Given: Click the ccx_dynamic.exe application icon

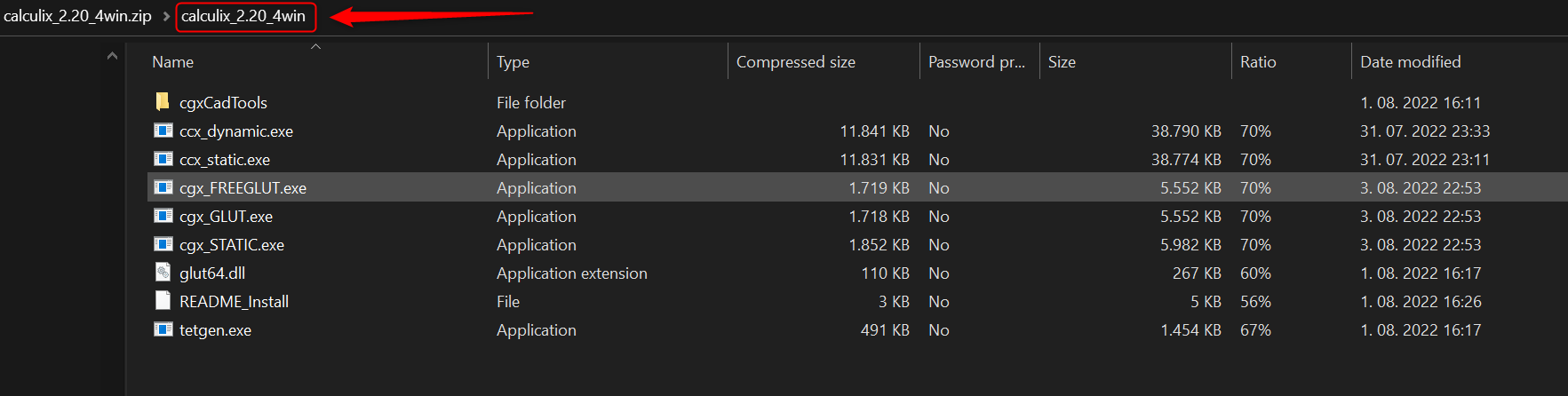Looking at the screenshot, I should click(x=163, y=131).
